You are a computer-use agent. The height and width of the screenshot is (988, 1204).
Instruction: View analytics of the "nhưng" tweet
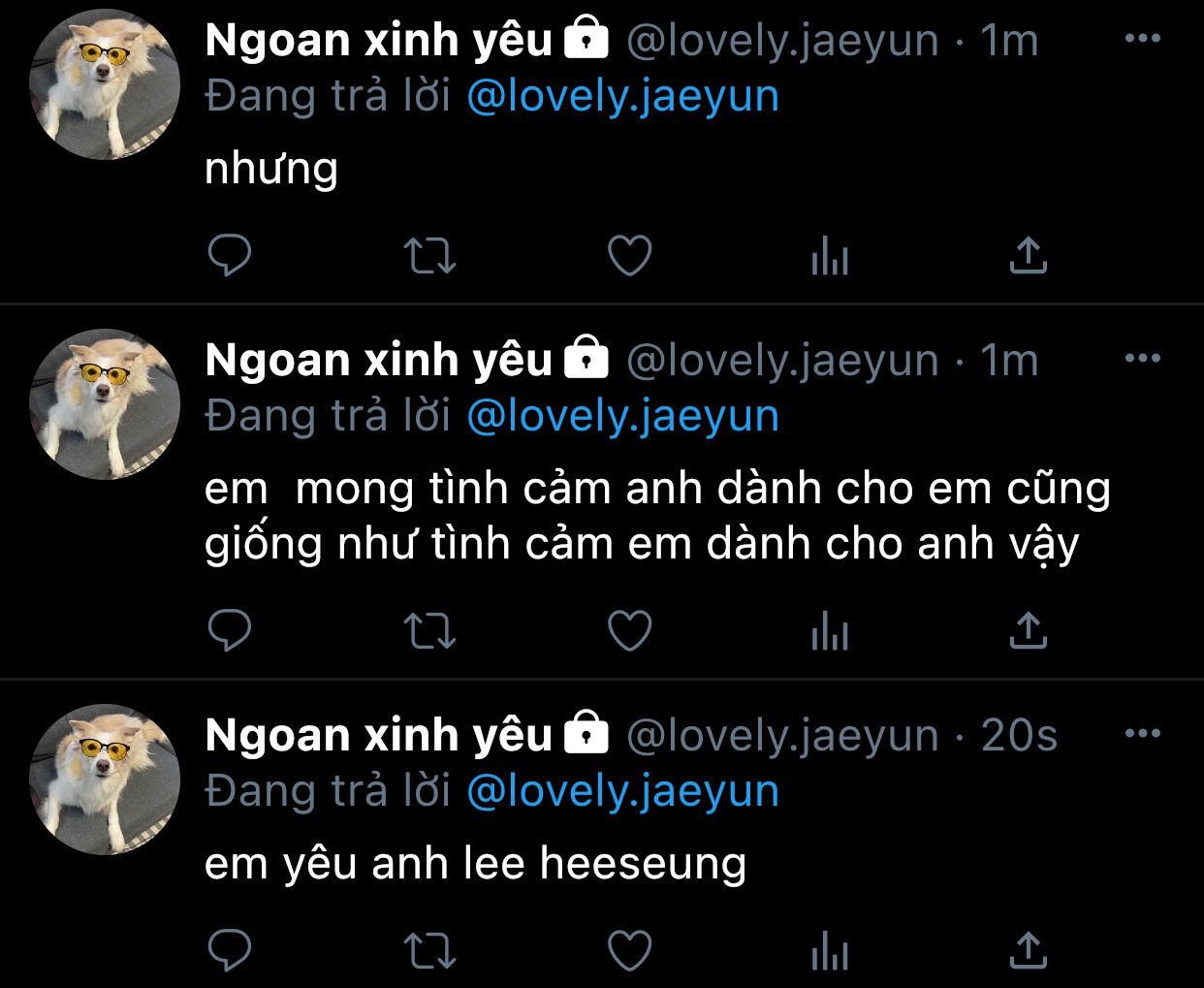click(830, 257)
